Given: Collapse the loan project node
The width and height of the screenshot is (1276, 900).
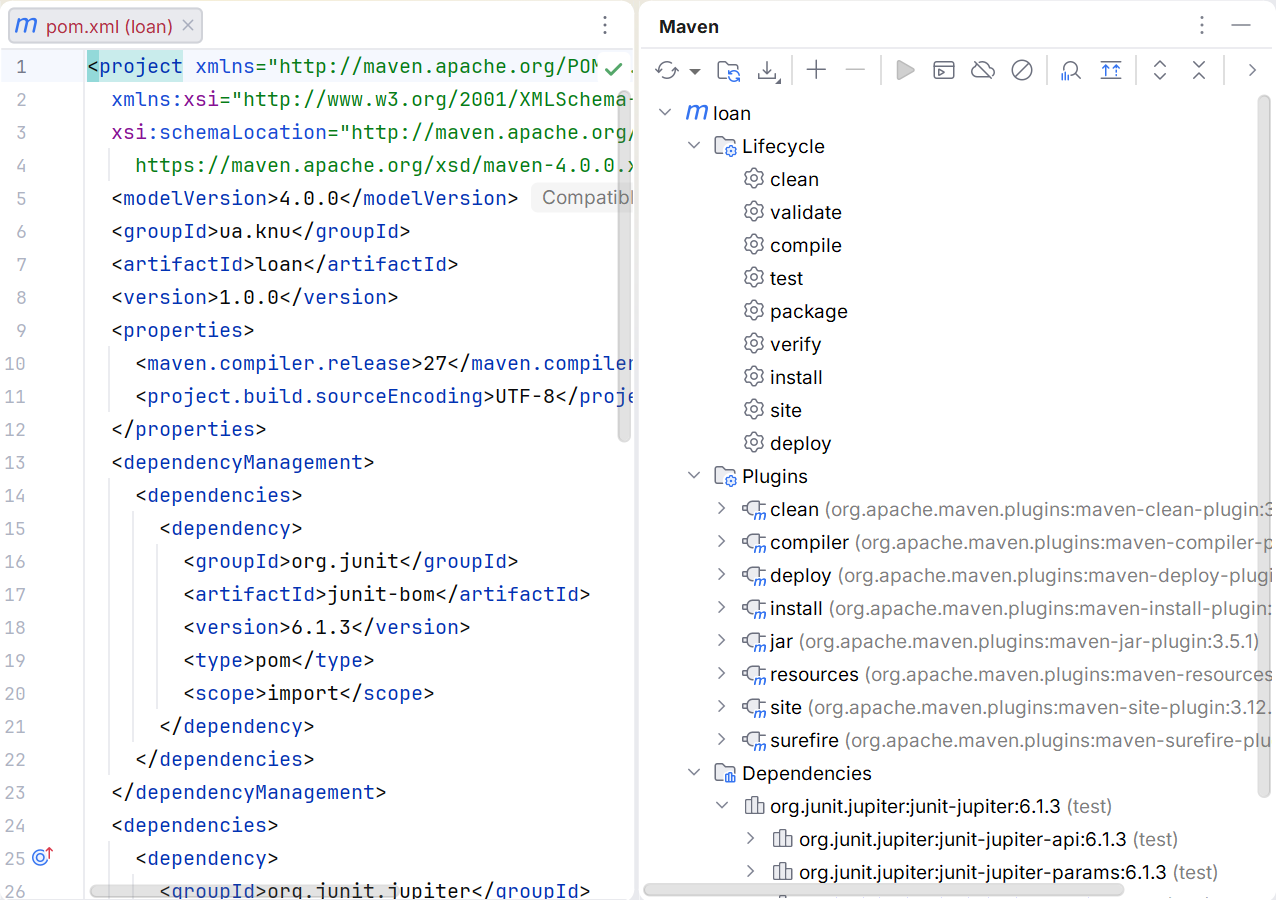Looking at the screenshot, I should [x=666, y=113].
